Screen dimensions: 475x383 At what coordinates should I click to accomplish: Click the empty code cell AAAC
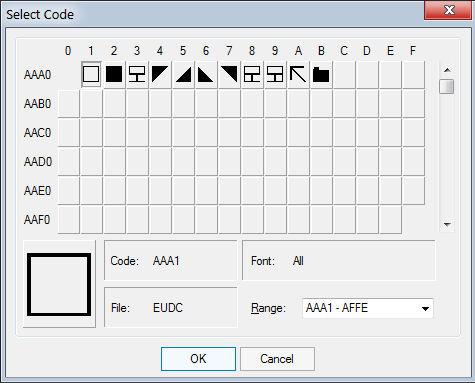click(344, 74)
